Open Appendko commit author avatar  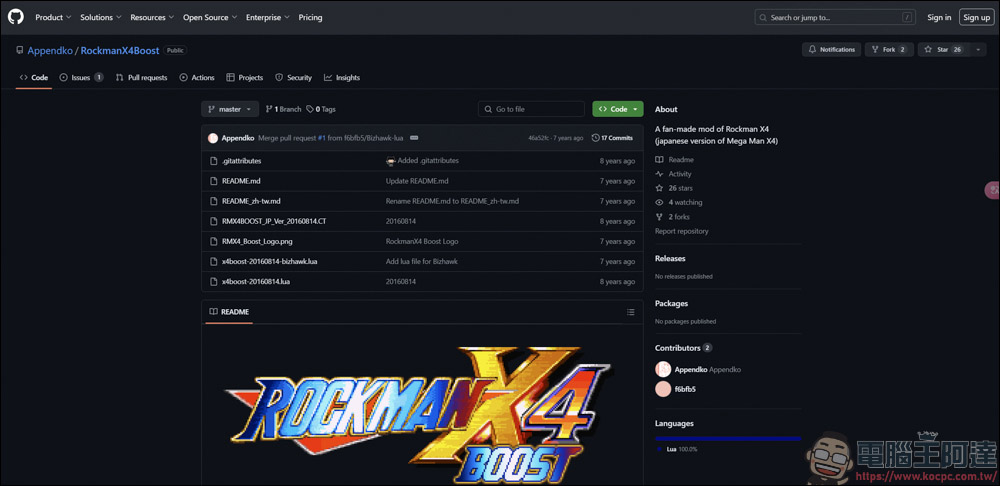click(213, 138)
